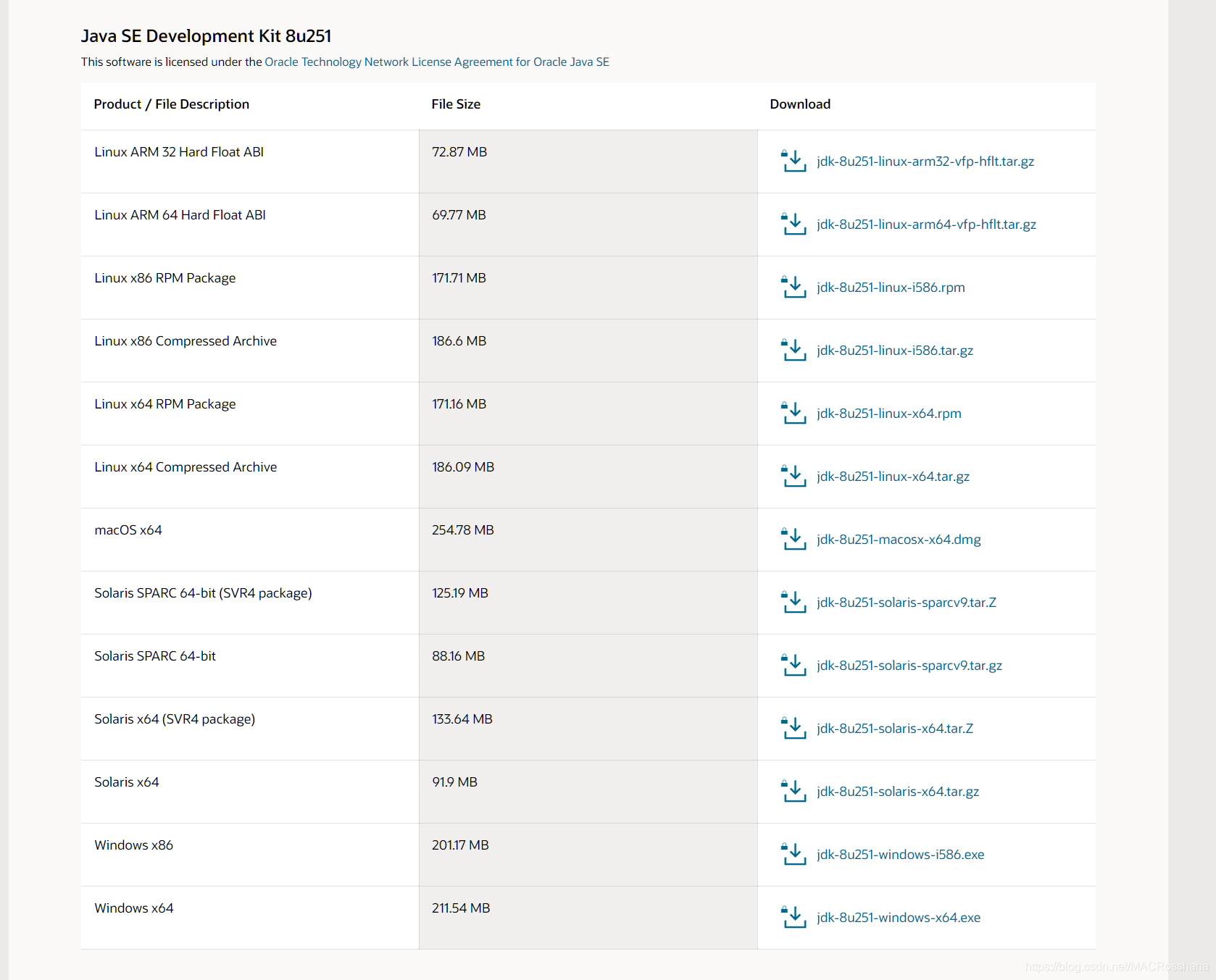The height and width of the screenshot is (980, 1216).
Task: Click the Product / File Description column header
Action: click(x=172, y=104)
